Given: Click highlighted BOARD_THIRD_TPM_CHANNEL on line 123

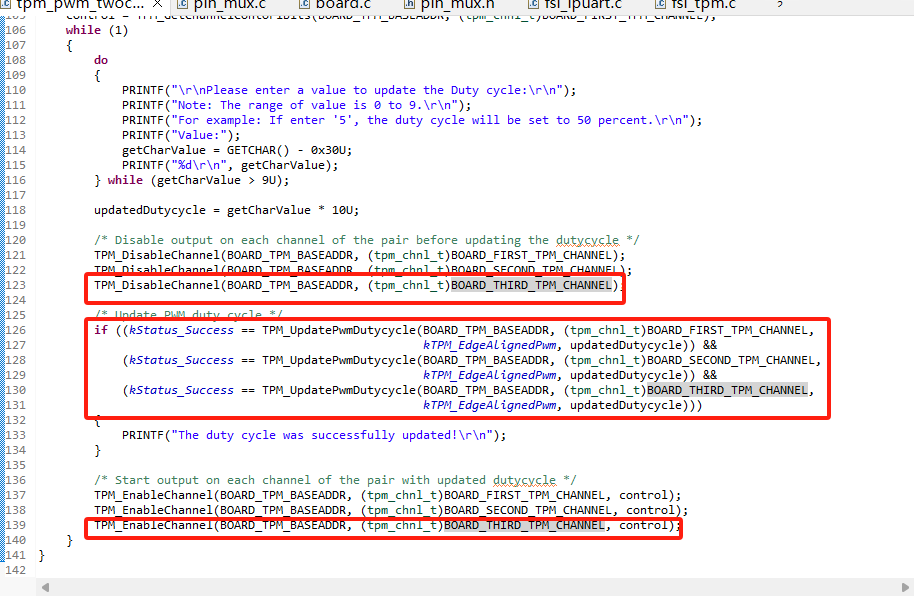Looking at the screenshot, I should coord(531,285).
